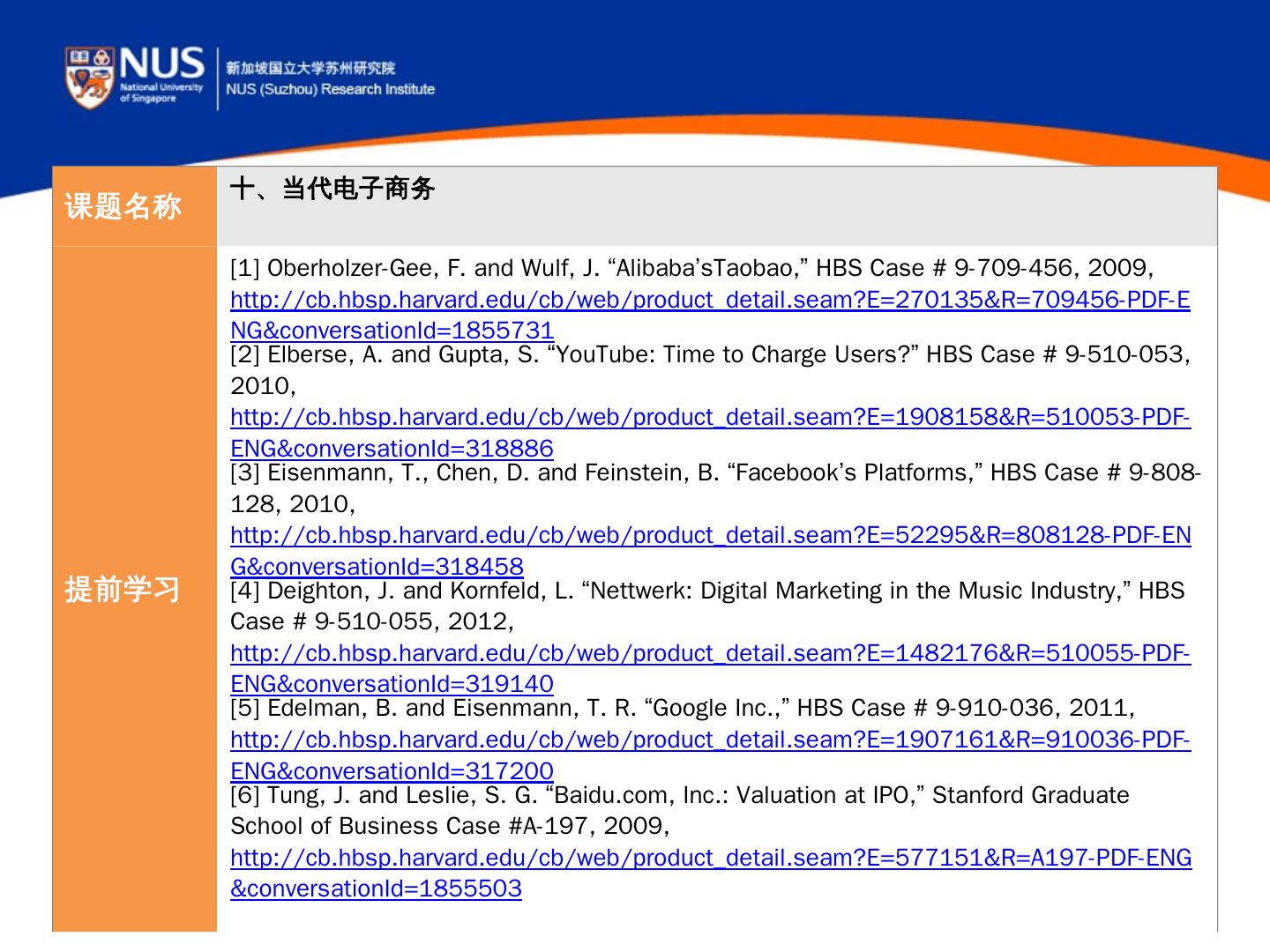Select the heading 十、当代电子商务
This screenshot has height=952, width=1270.
pos(332,188)
